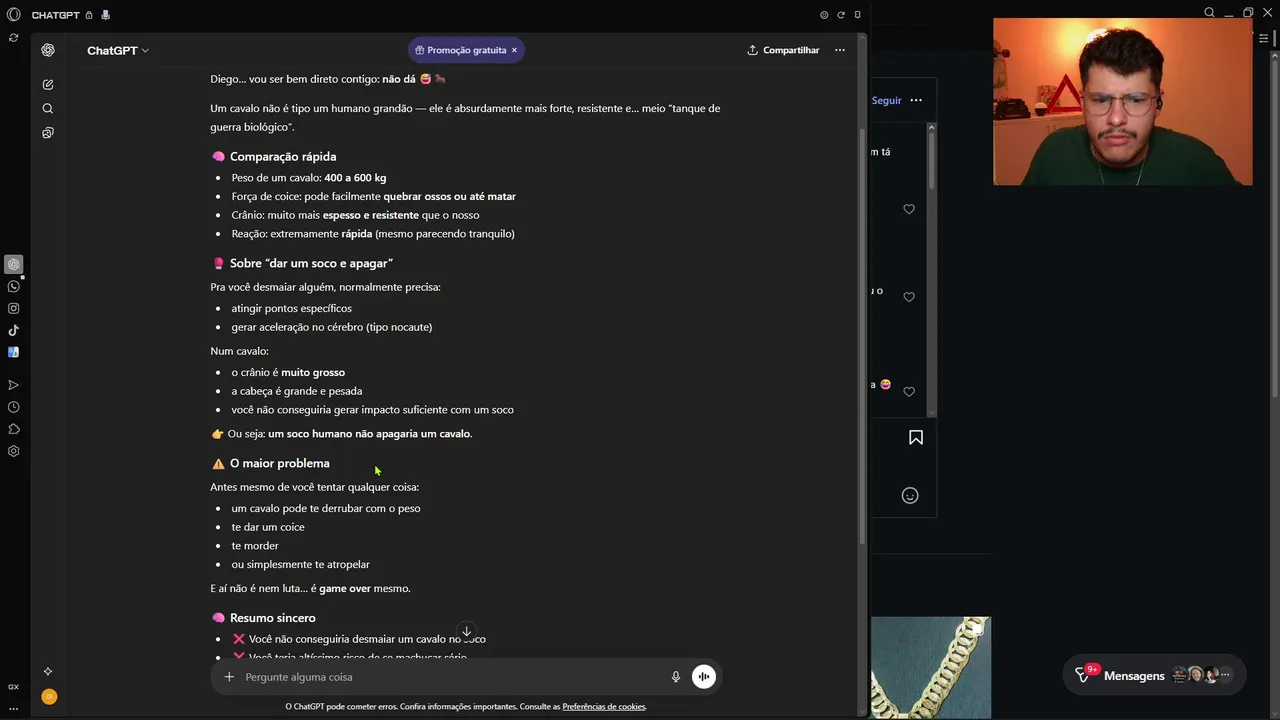Screen dimensions: 1280x720
Task: Select heading text Comparação rápida
Action: point(283,157)
